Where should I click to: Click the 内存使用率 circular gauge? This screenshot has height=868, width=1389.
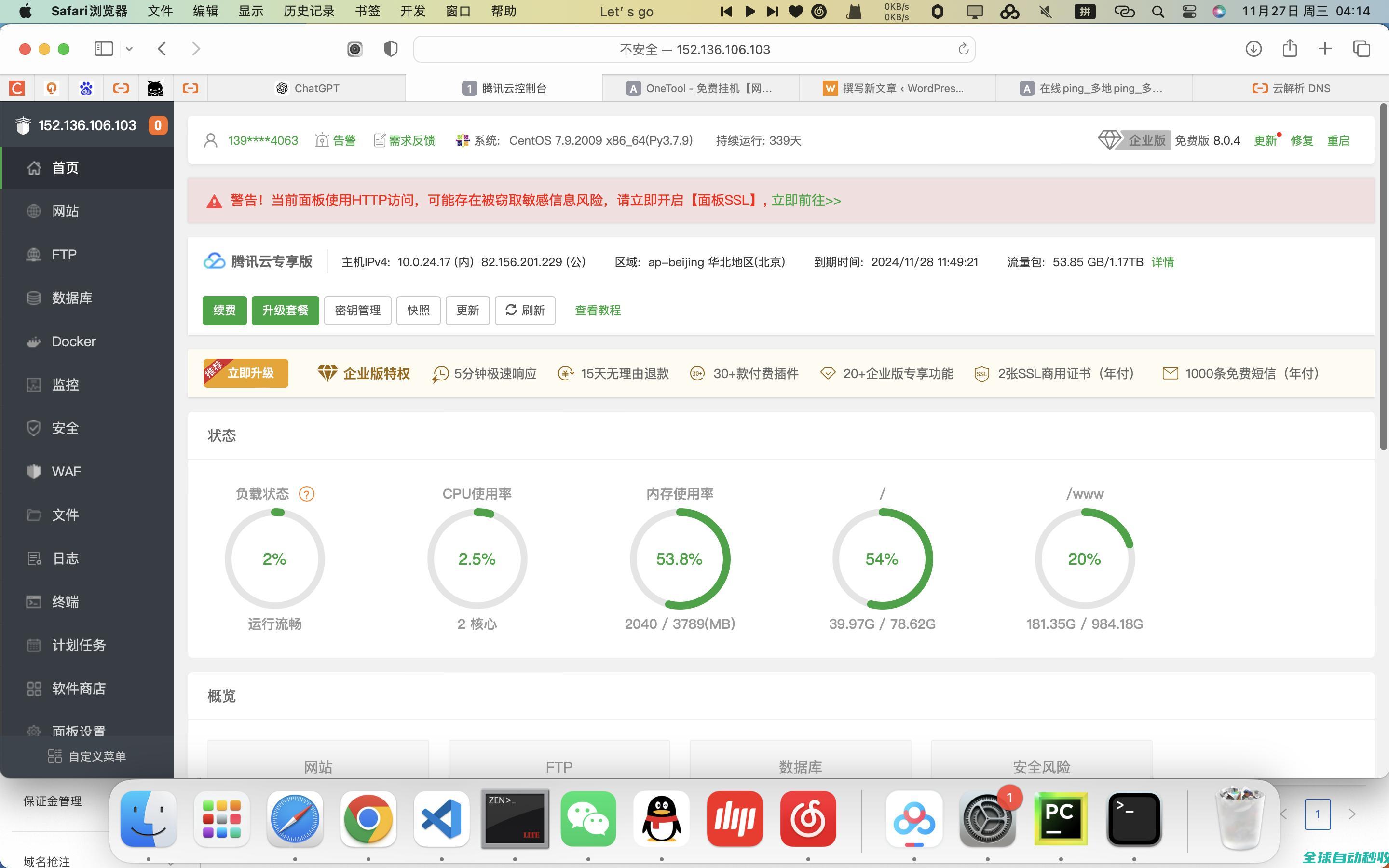point(680,558)
